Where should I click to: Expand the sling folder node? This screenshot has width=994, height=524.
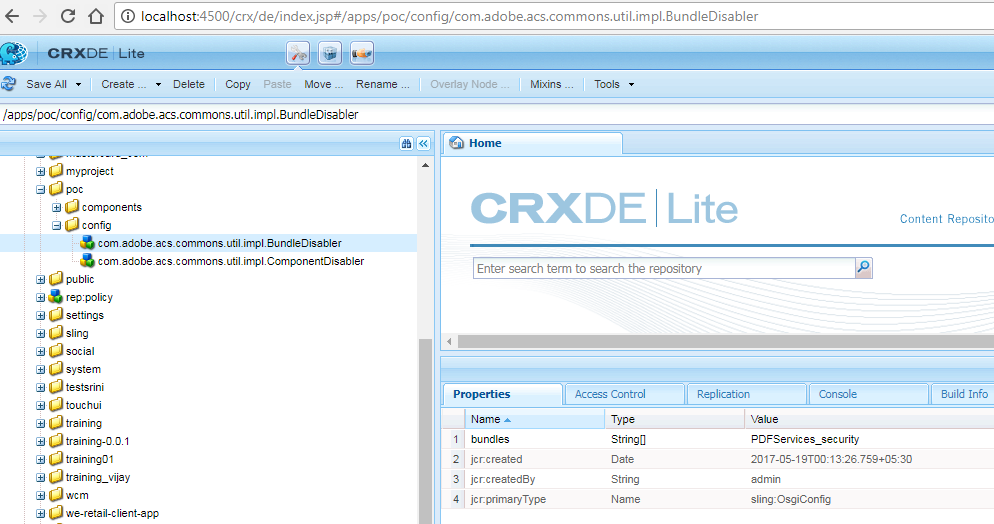coord(41,333)
